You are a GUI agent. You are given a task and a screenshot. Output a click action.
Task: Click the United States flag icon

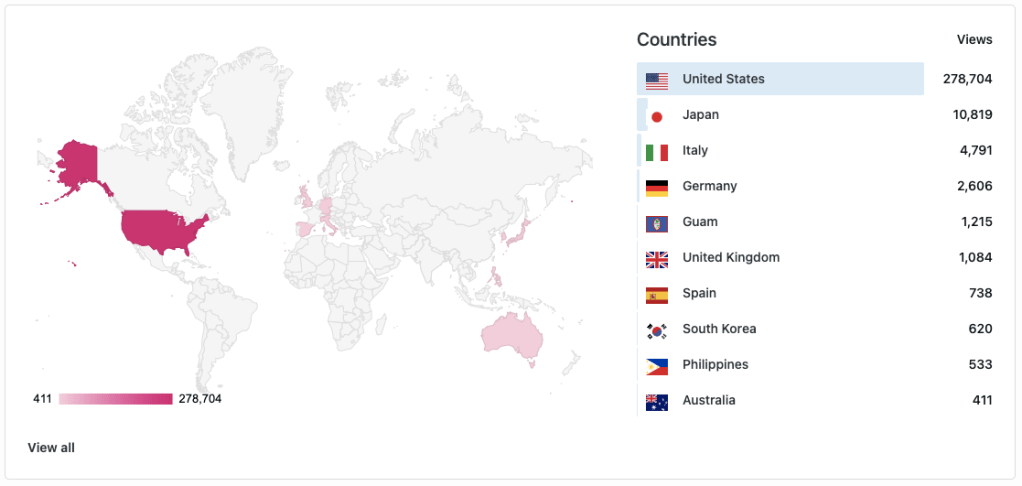(657, 80)
